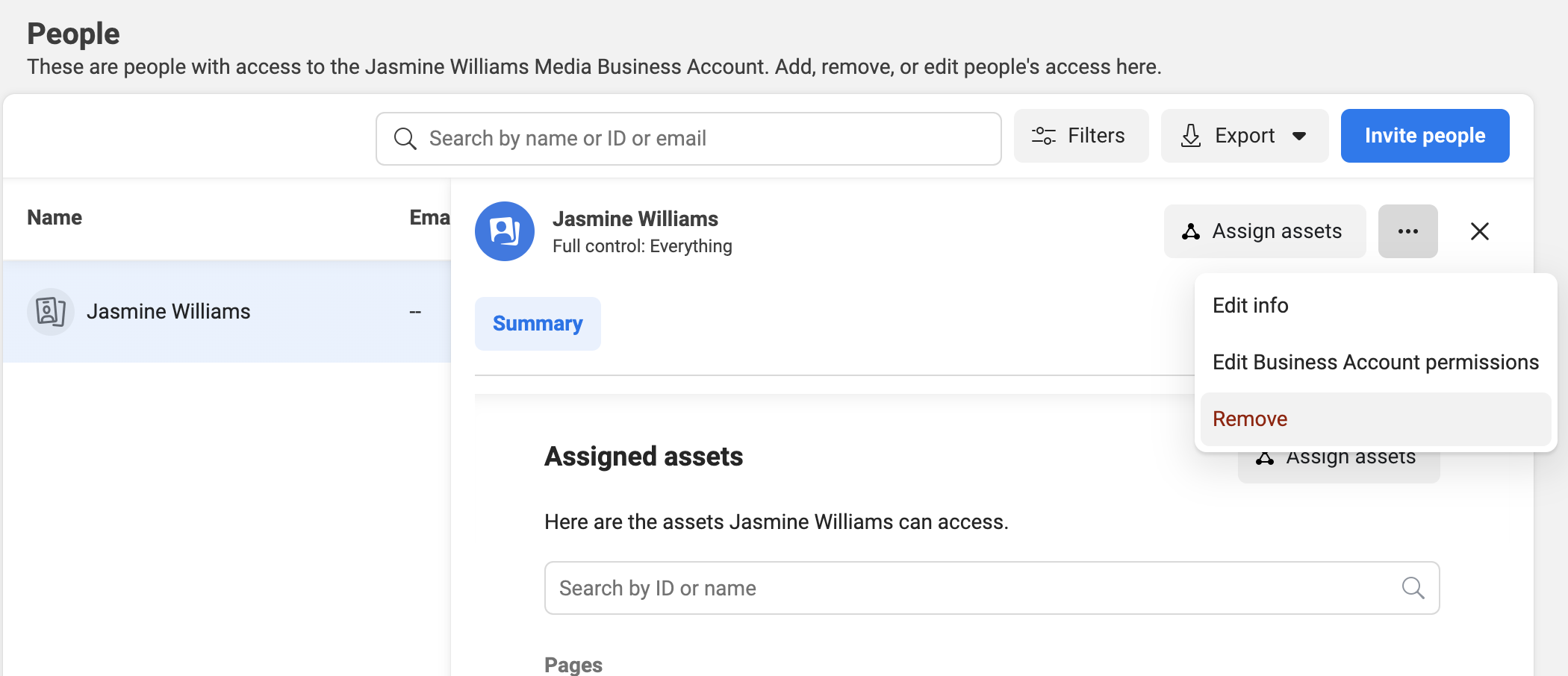This screenshot has width=1568, height=676.
Task: Click the magnifier in assets search
Action: (1412, 588)
